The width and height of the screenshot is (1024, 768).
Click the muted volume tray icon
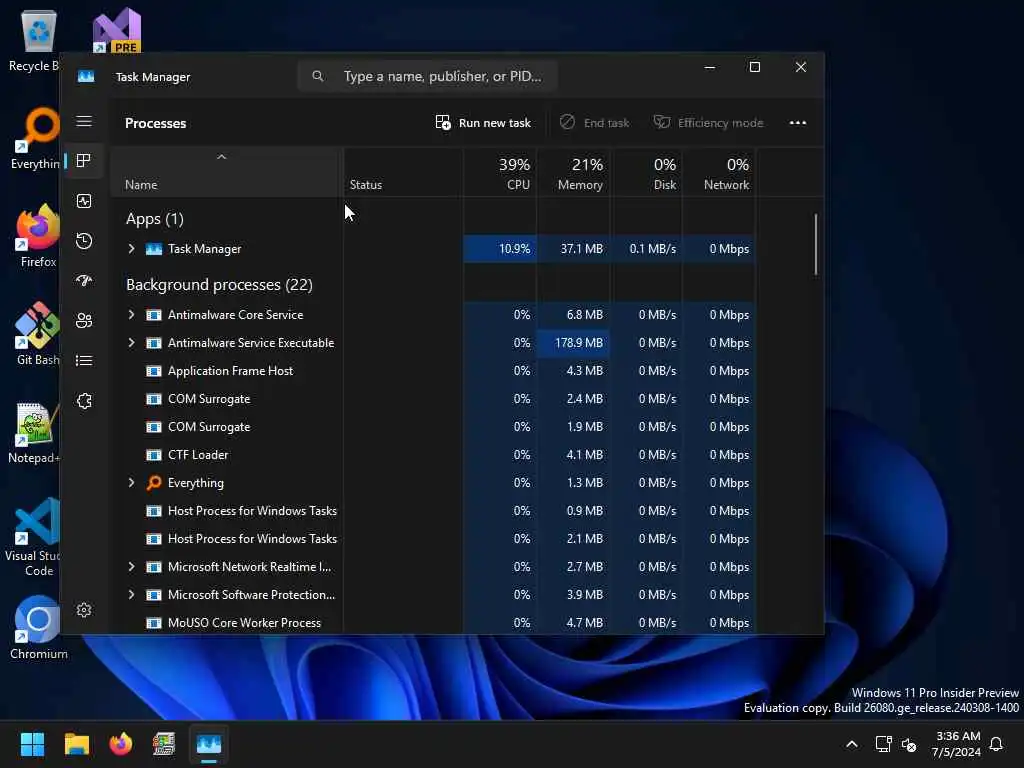pyautogui.click(x=908, y=744)
